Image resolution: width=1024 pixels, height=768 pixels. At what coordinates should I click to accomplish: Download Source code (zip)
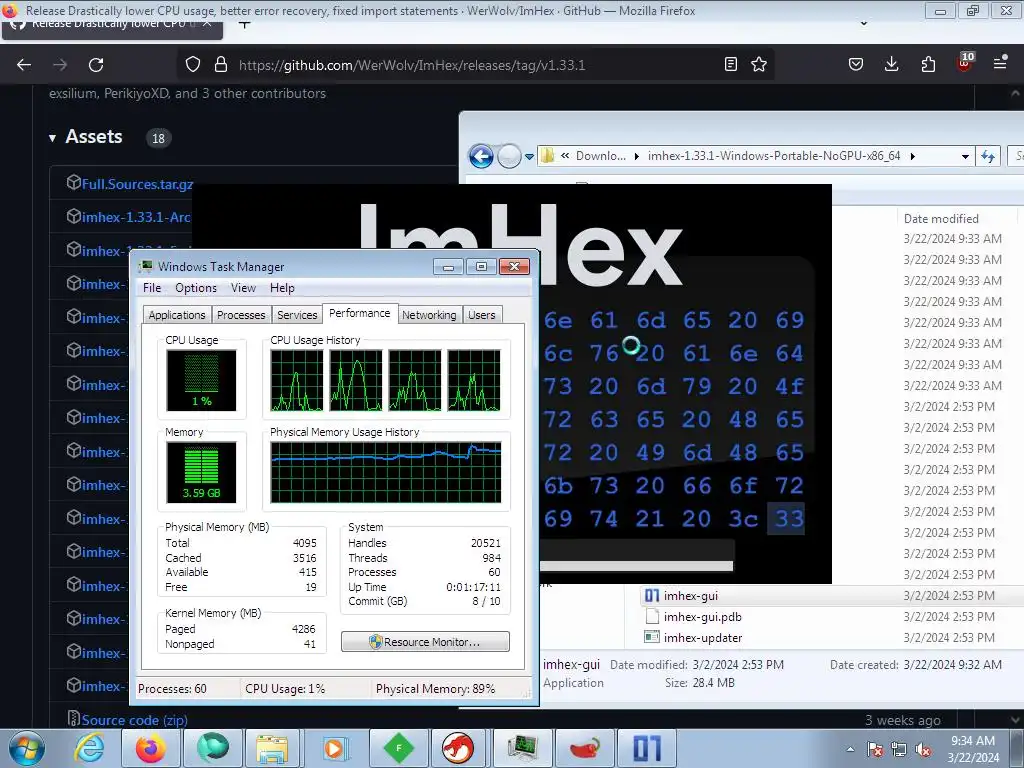(135, 720)
